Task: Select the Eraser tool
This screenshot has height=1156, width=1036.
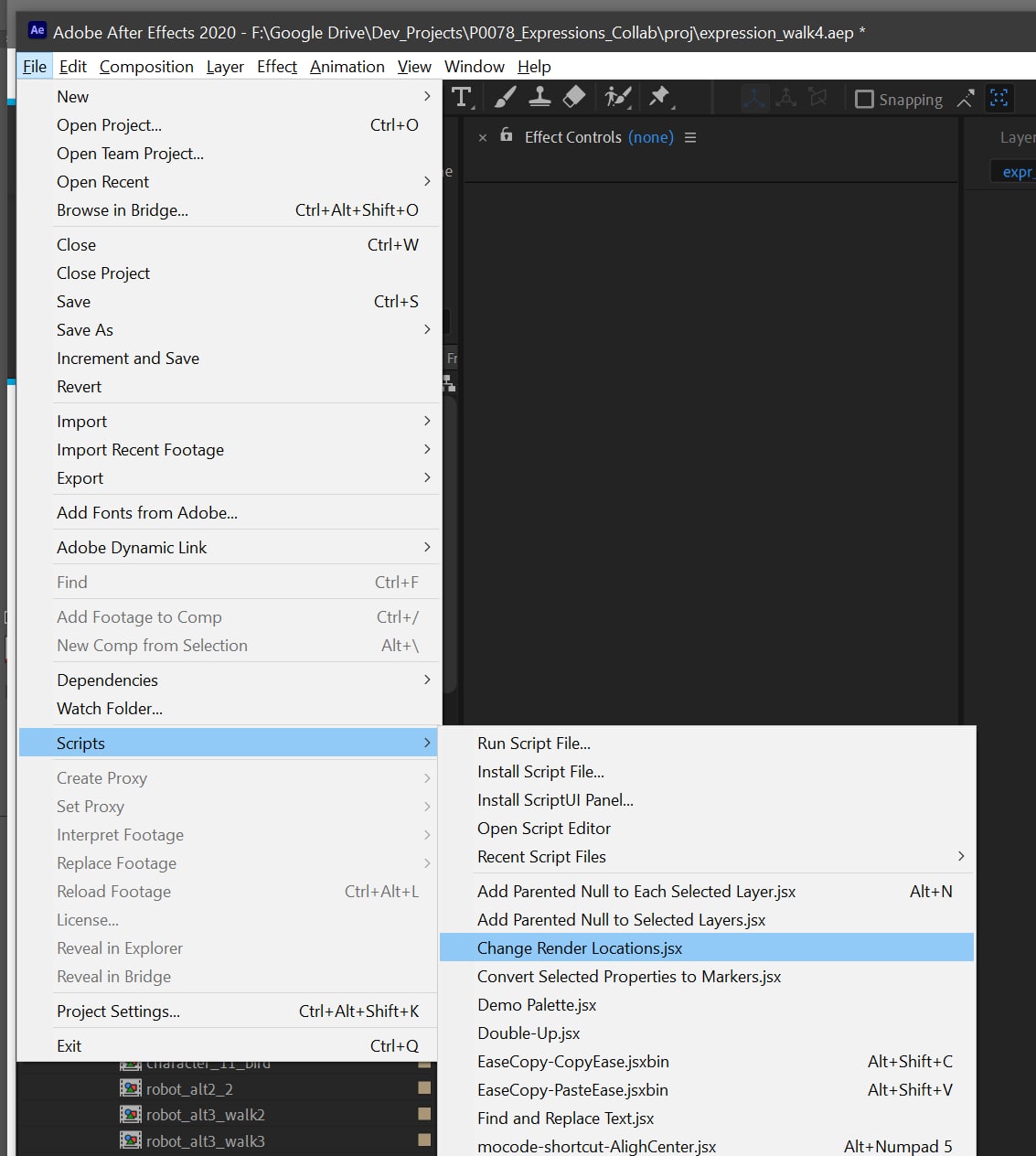Action: [x=573, y=97]
